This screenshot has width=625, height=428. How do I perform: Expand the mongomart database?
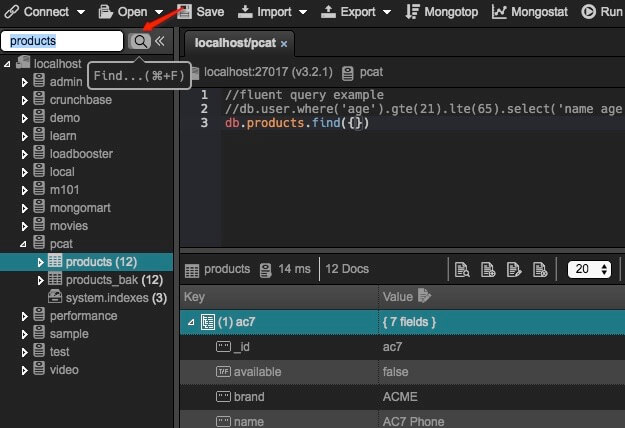(24, 208)
